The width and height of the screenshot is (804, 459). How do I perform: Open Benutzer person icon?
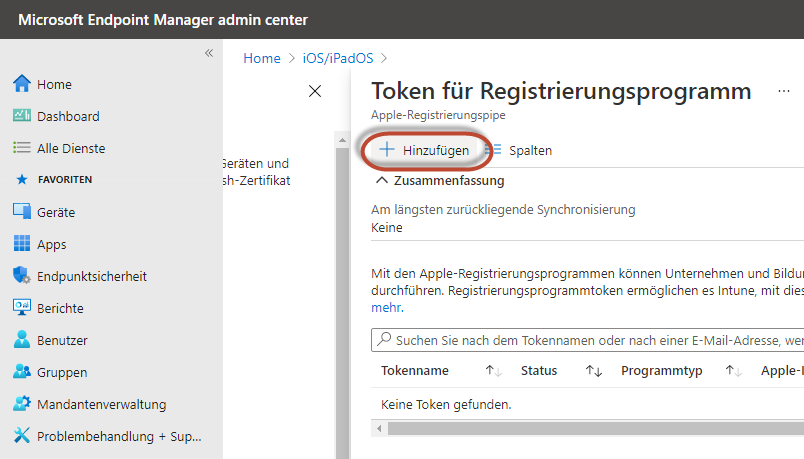[x=22, y=340]
